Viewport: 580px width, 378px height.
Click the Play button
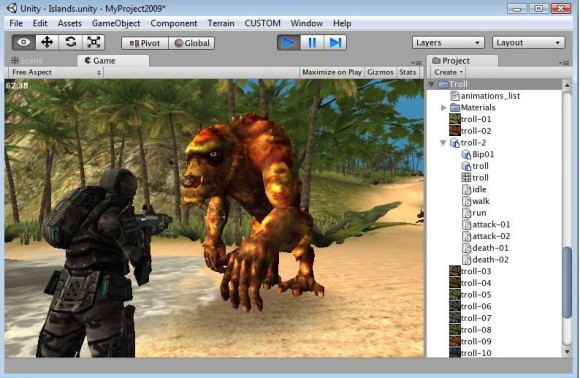click(x=289, y=43)
